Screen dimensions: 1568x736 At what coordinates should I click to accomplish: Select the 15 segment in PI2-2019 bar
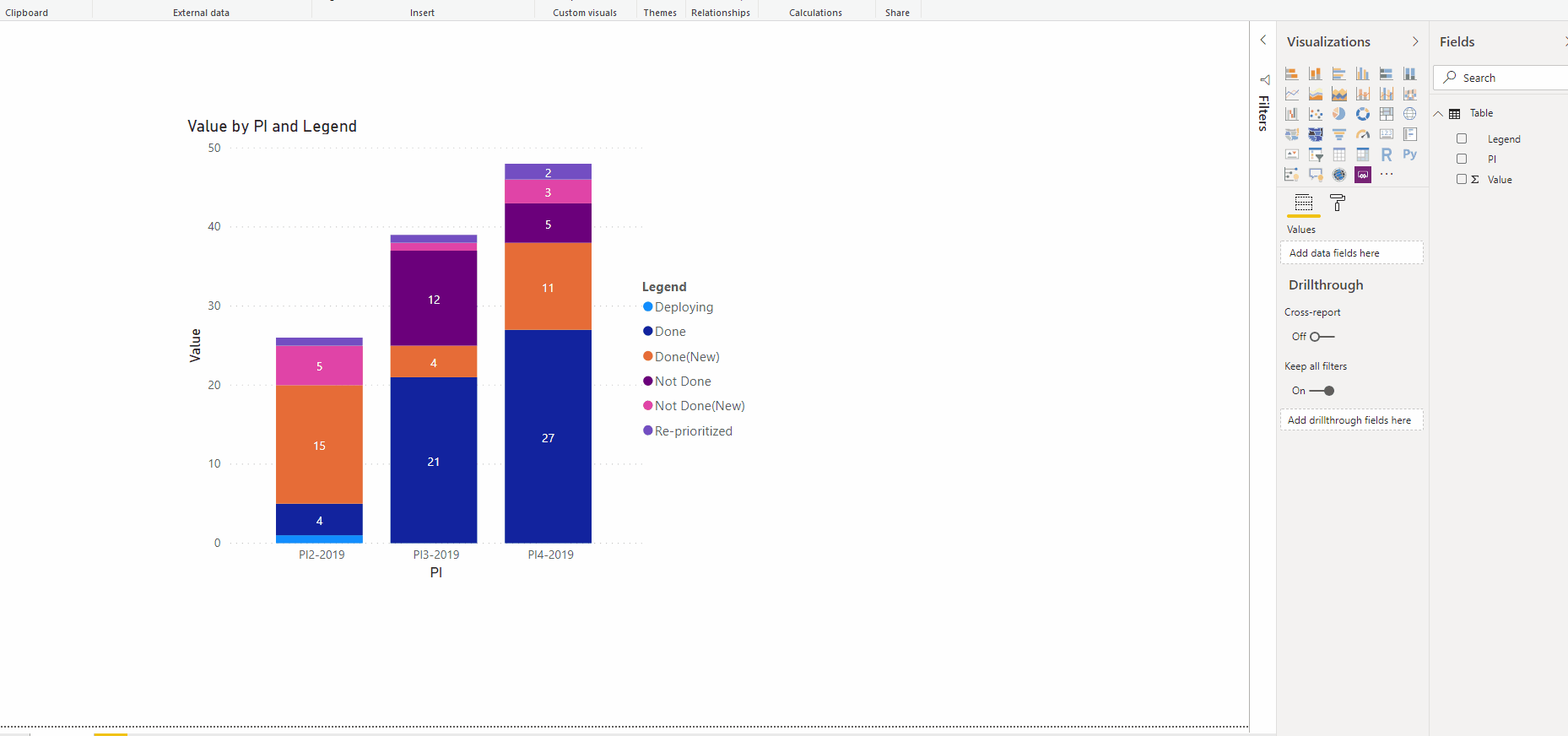coord(319,445)
